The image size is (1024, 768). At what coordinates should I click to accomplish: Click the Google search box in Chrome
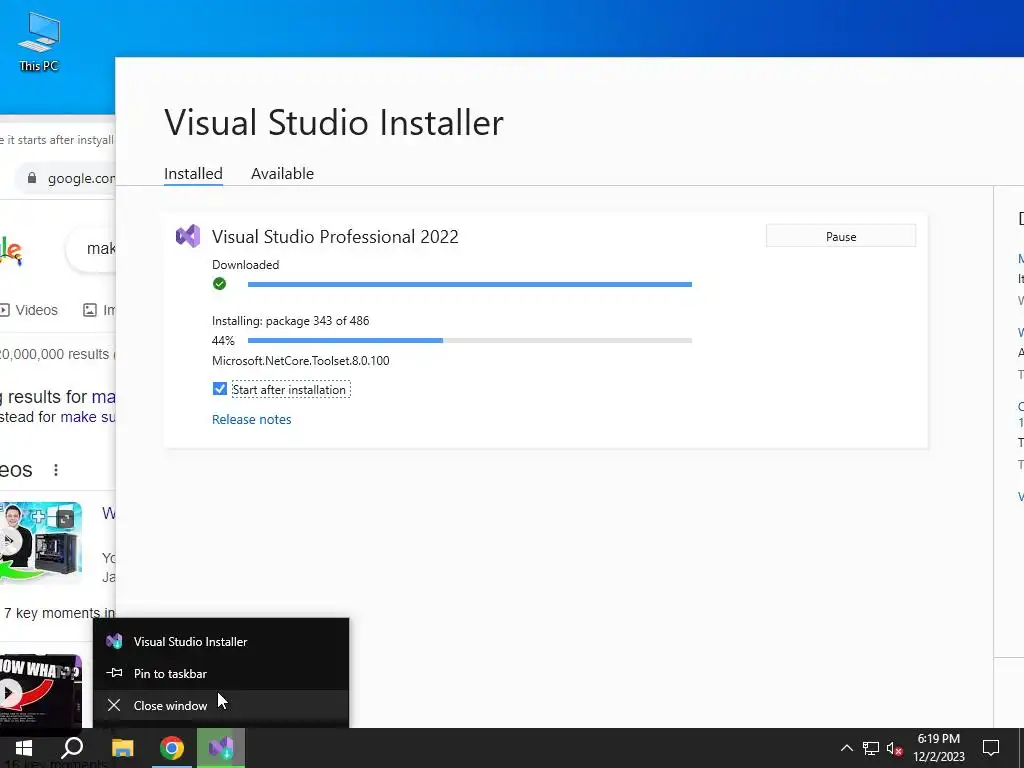click(x=91, y=249)
